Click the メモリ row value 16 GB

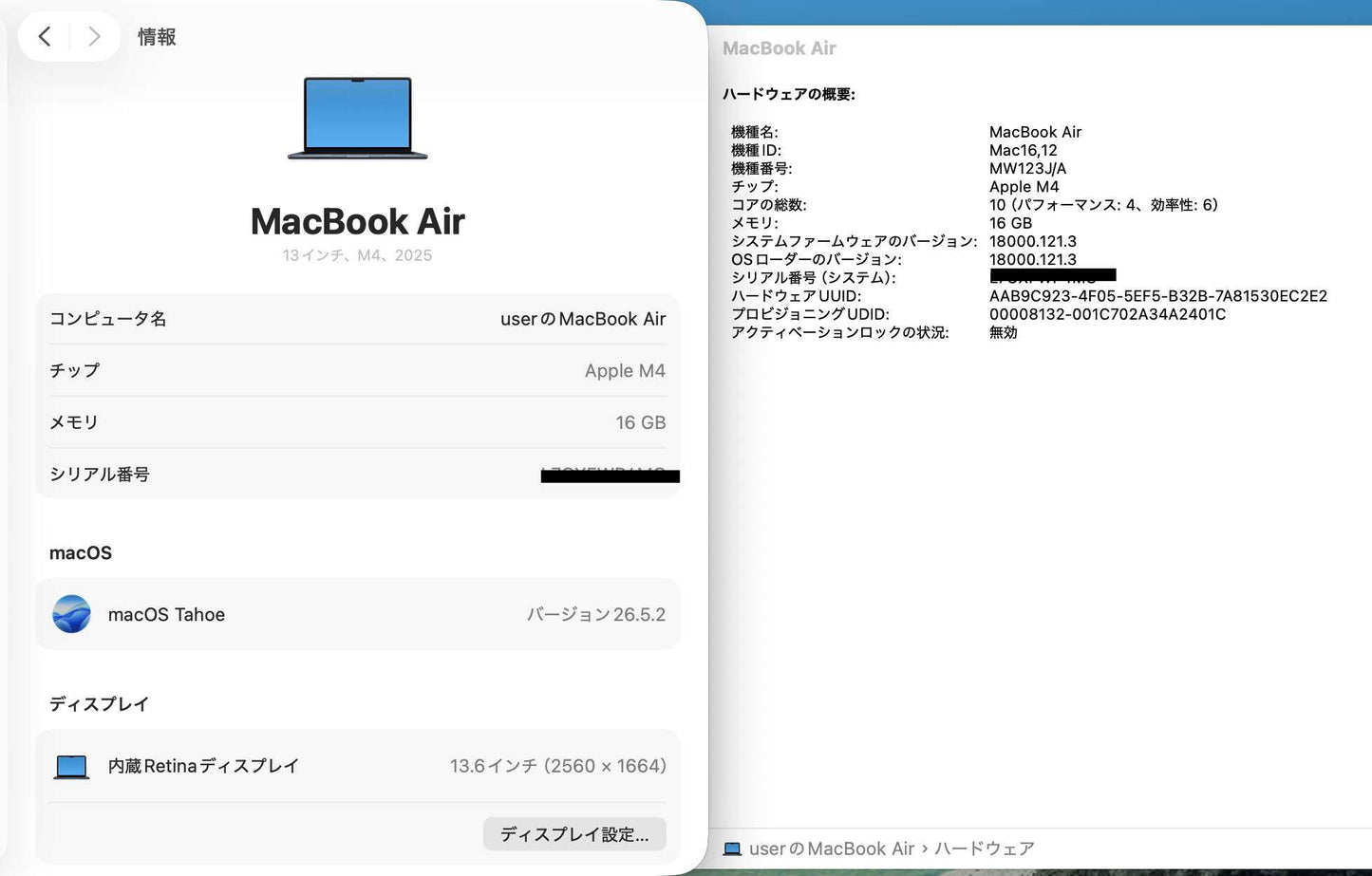(641, 422)
